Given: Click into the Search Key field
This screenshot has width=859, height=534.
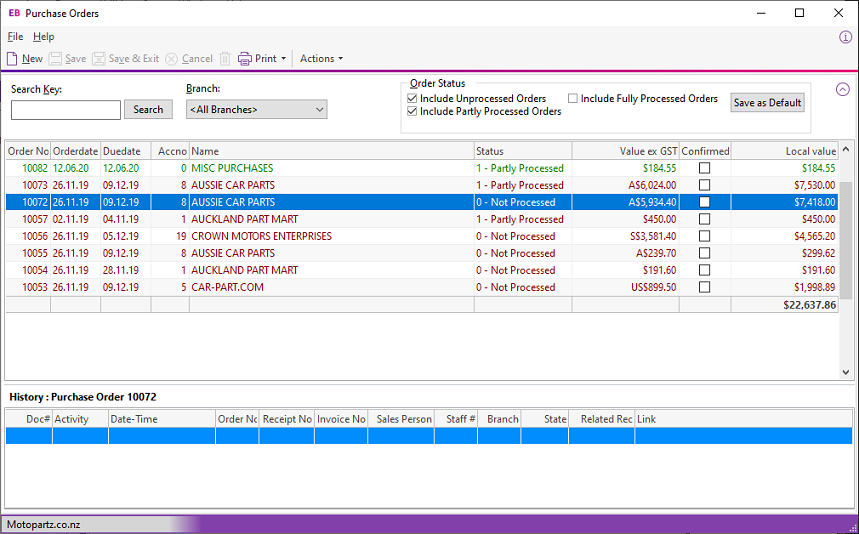Looking at the screenshot, I should point(66,110).
